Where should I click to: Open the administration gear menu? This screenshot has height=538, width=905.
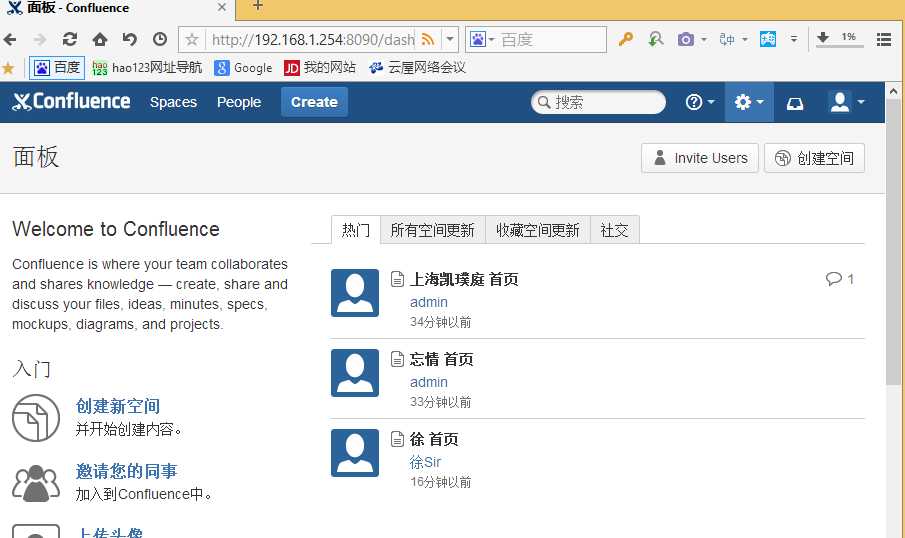click(x=749, y=102)
